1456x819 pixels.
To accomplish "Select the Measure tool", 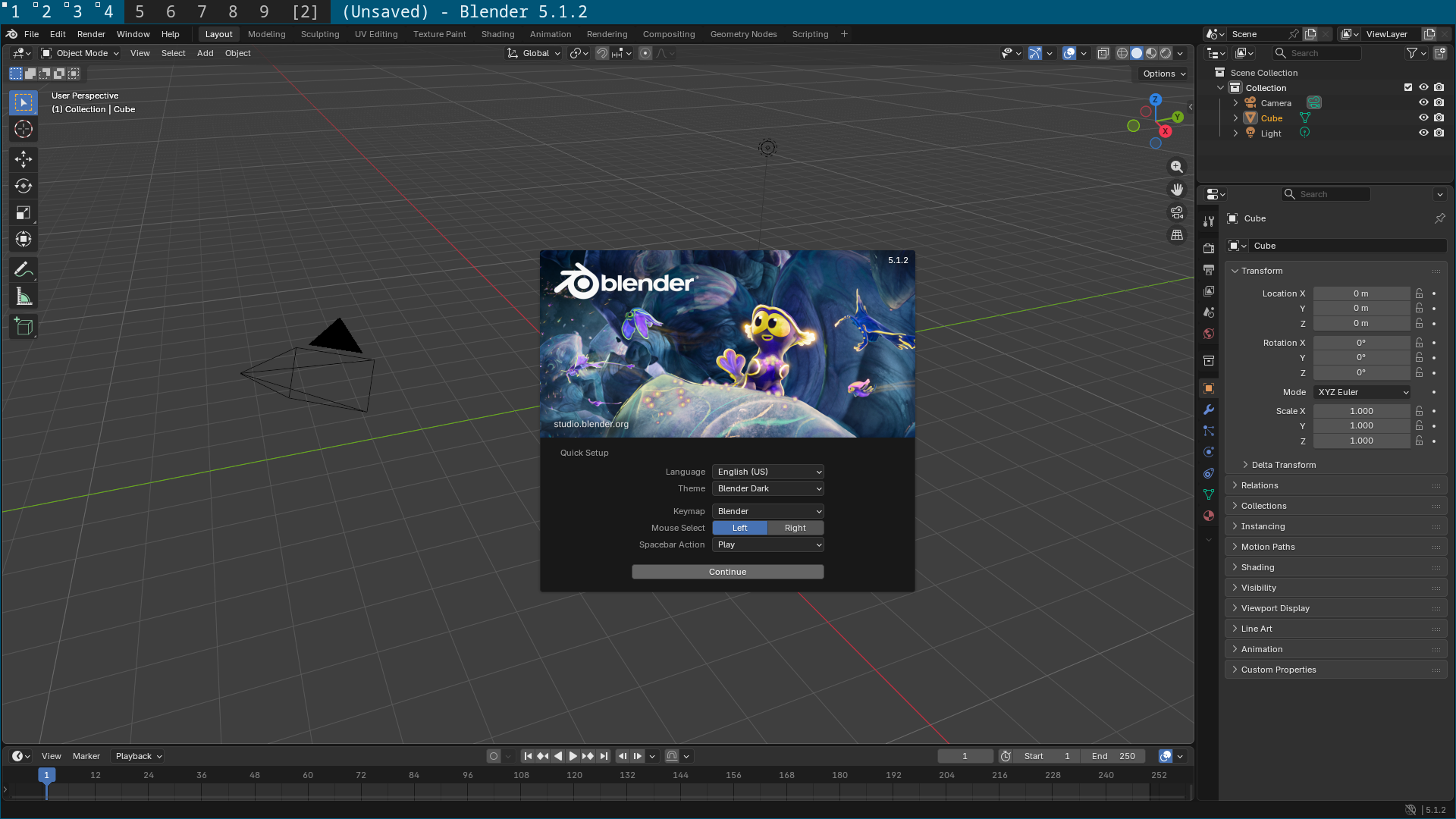I will click(24, 297).
